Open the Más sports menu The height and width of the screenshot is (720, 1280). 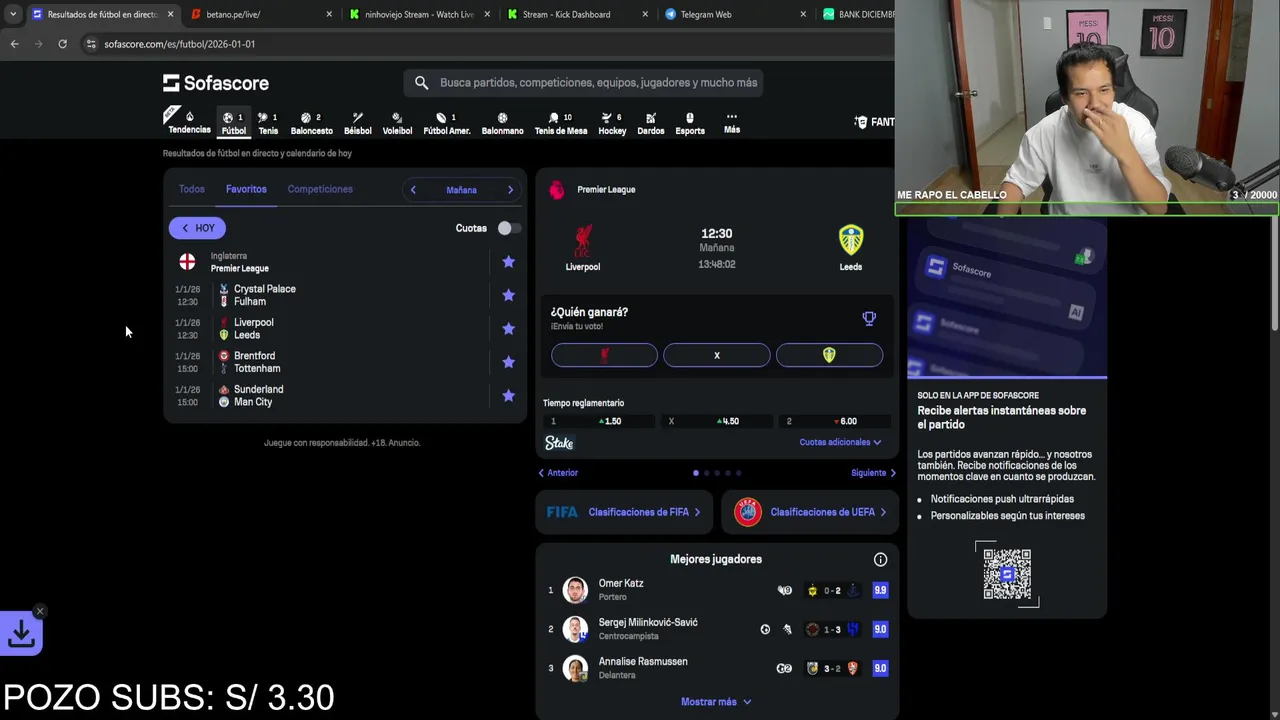coord(732,123)
